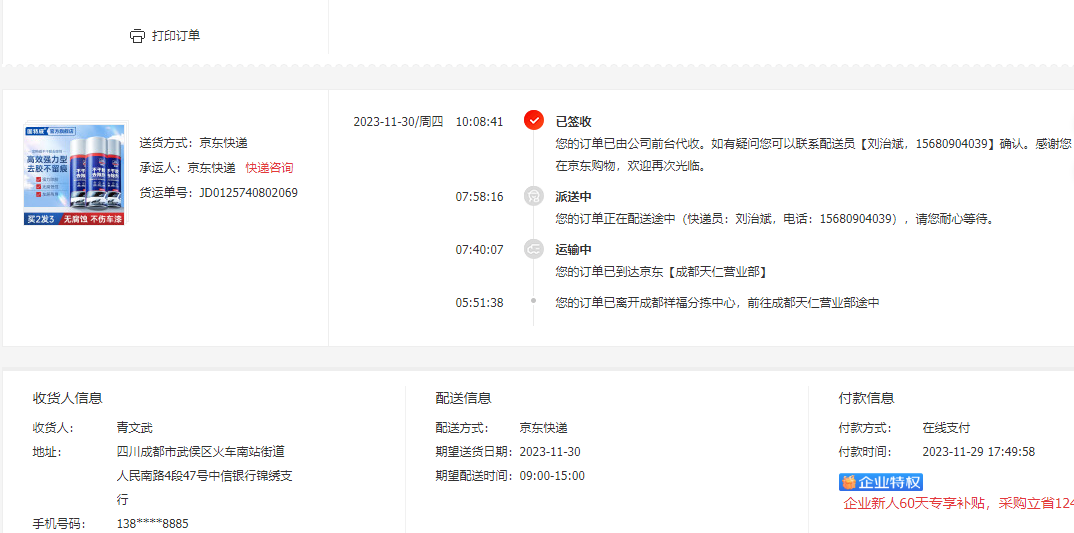Click the 配送信息 section heading
Image resolution: width=1074 pixels, height=533 pixels.
[x=463, y=399]
